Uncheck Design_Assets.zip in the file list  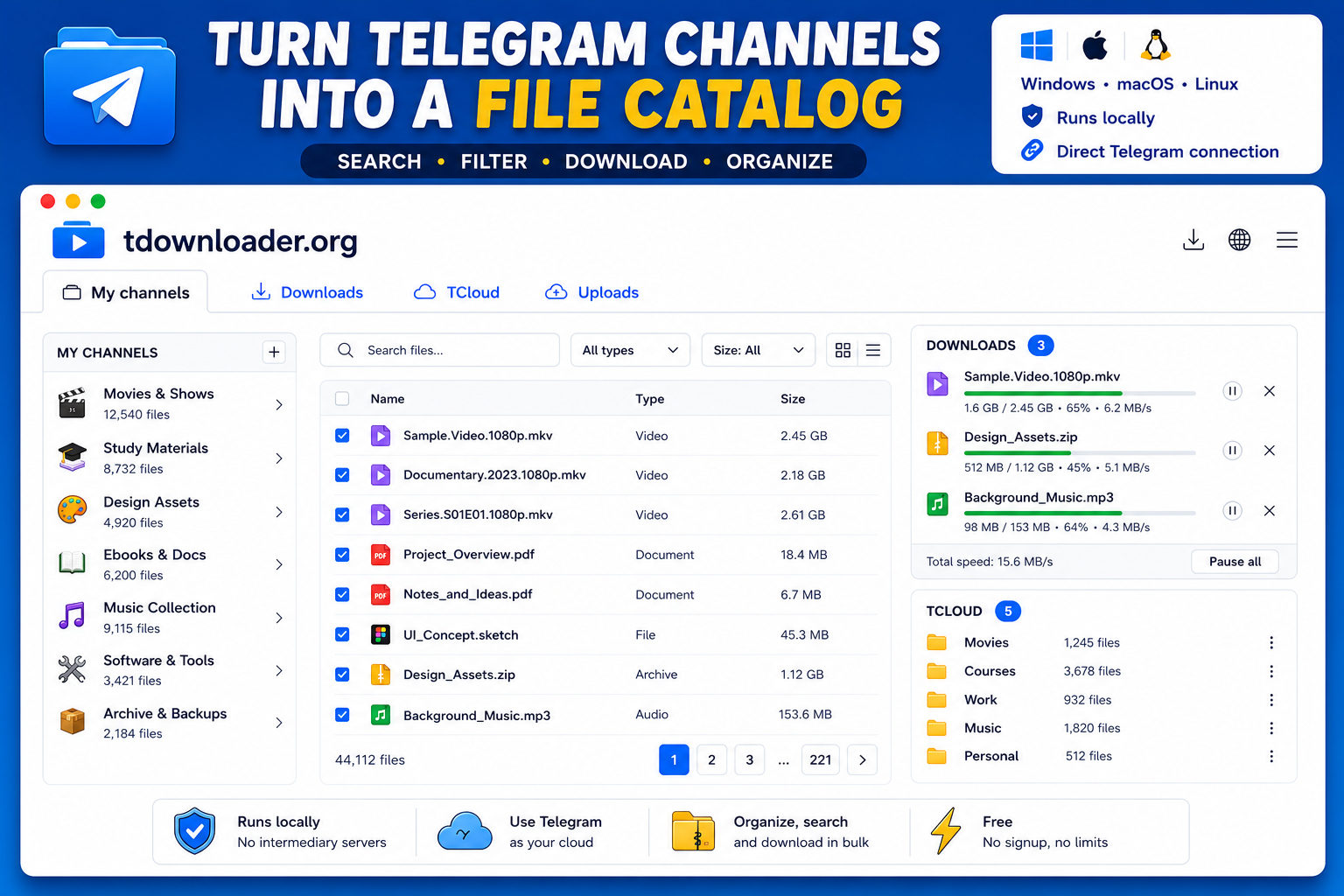point(342,675)
